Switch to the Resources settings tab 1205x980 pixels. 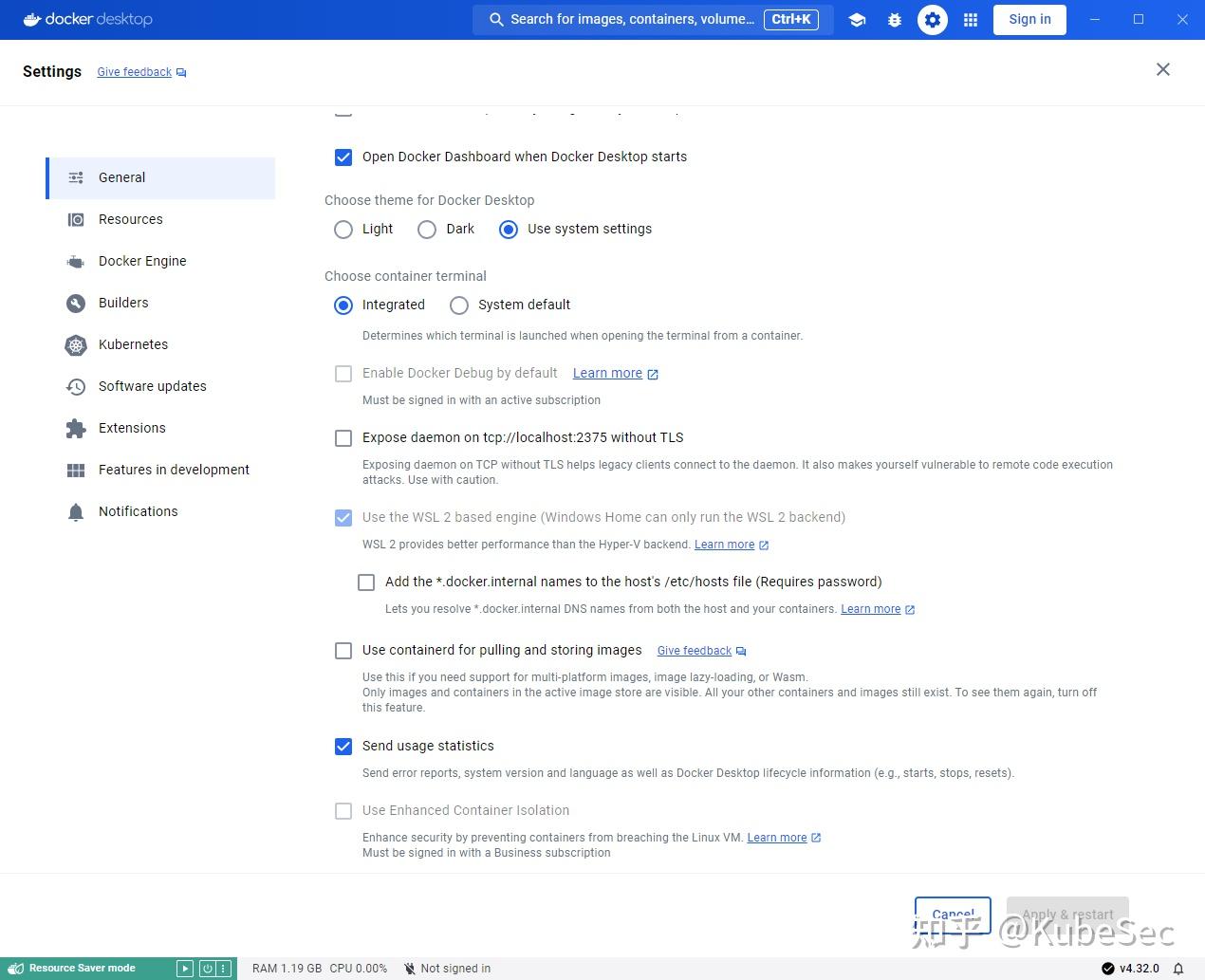130,219
